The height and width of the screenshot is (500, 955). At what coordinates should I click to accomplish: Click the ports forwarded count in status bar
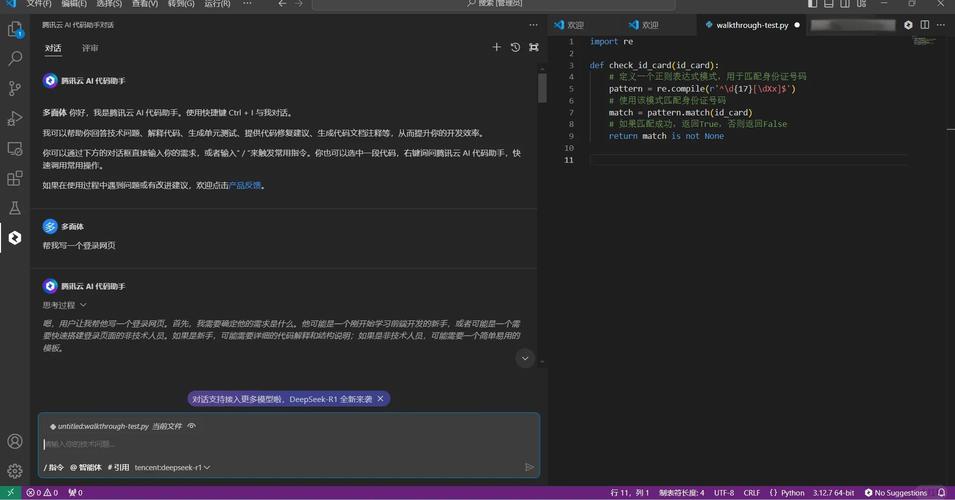point(76,493)
